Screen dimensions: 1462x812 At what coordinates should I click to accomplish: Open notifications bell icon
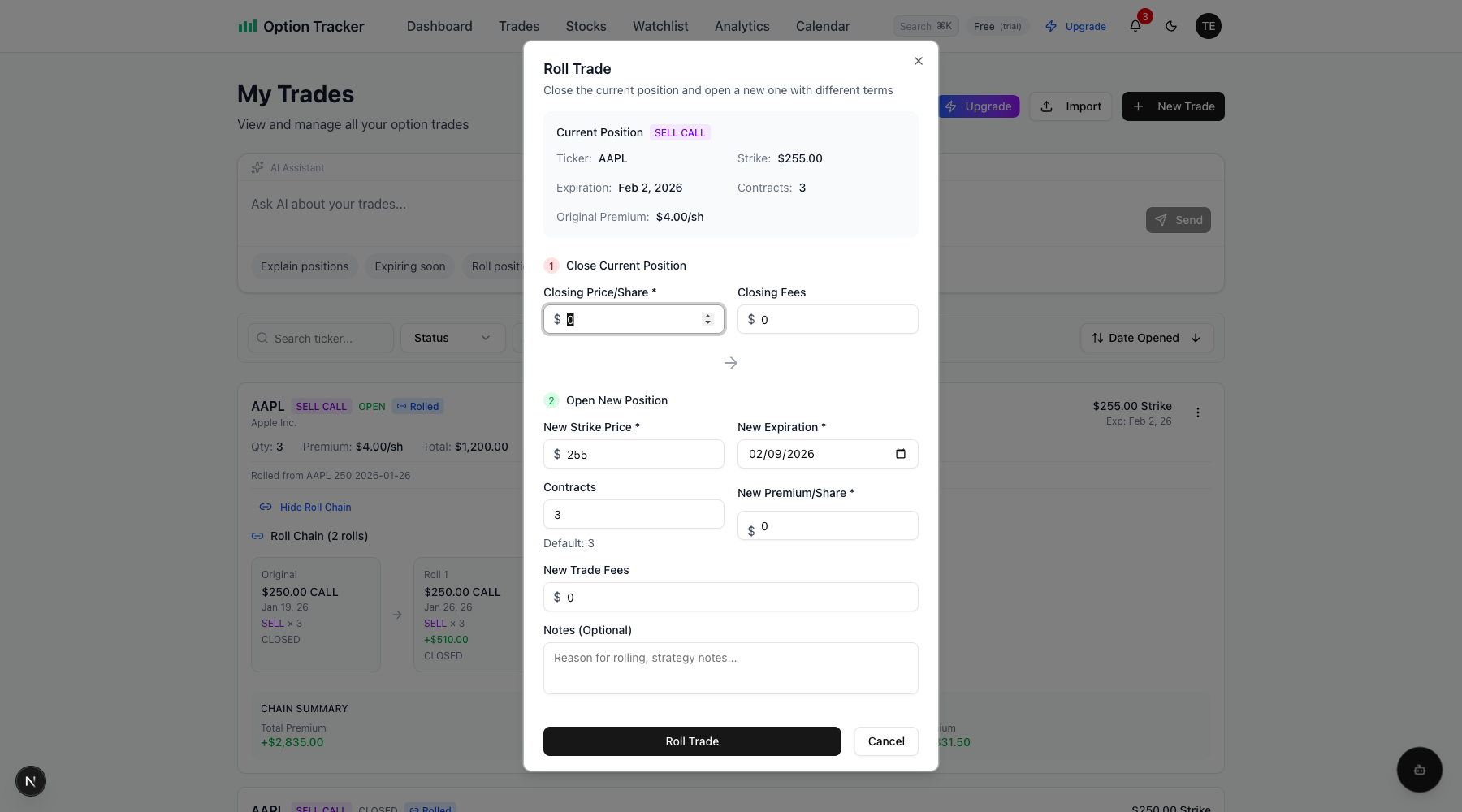pos(1135,26)
